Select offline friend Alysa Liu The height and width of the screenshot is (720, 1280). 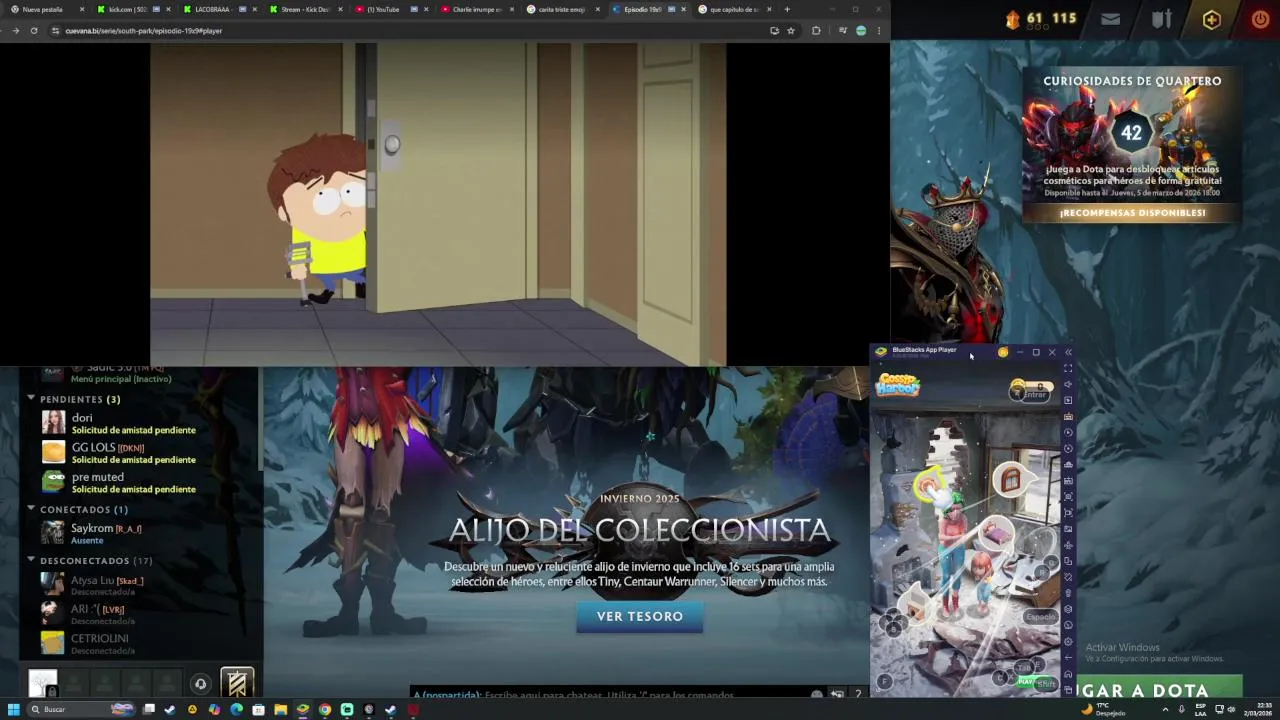coord(140,585)
